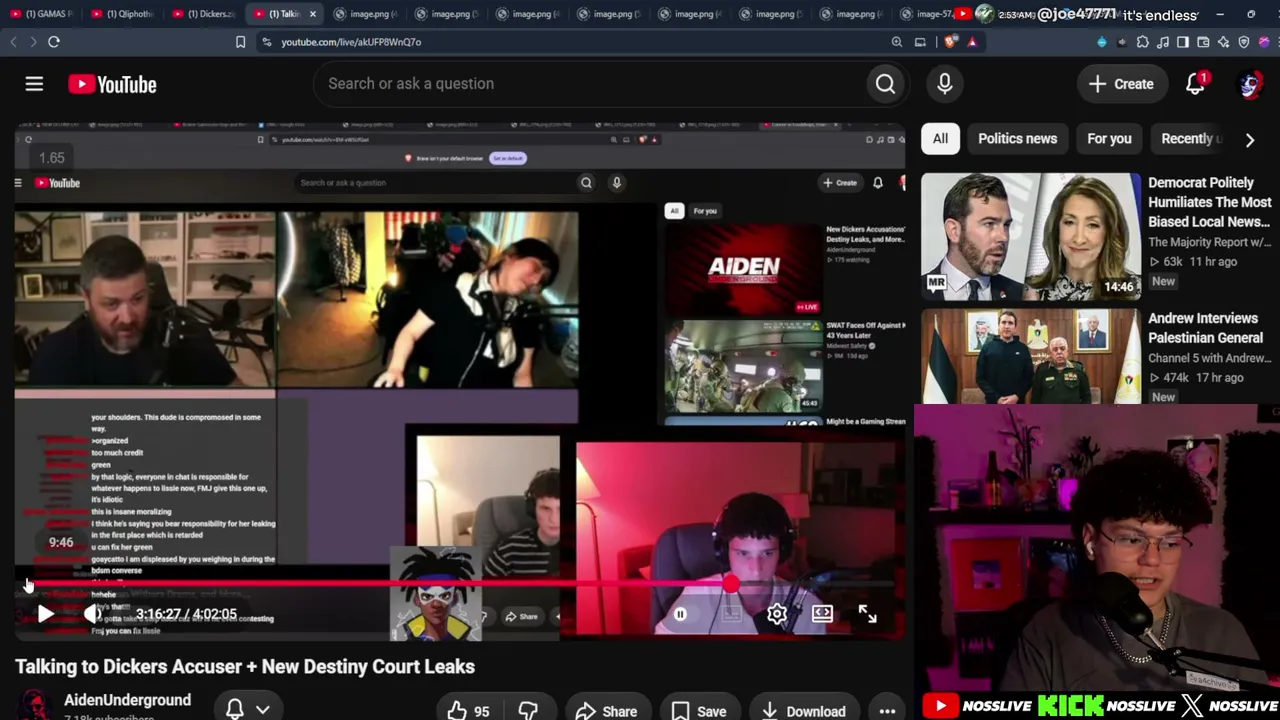1280x720 pixels.
Task: Mute the video with the speaker icon
Action: (x=93, y=615)
